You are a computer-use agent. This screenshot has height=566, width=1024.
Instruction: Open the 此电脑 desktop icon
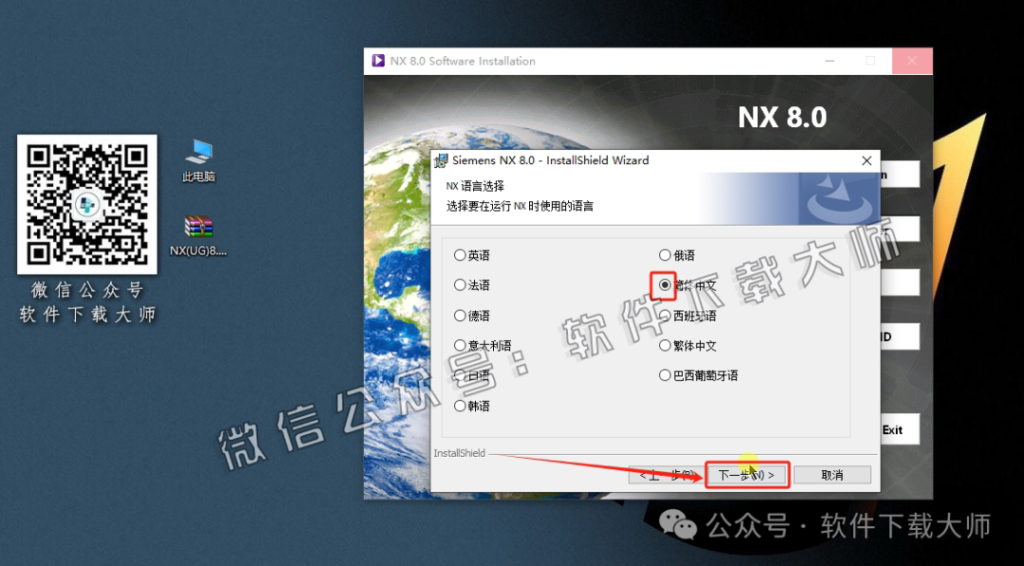(199, 161)
